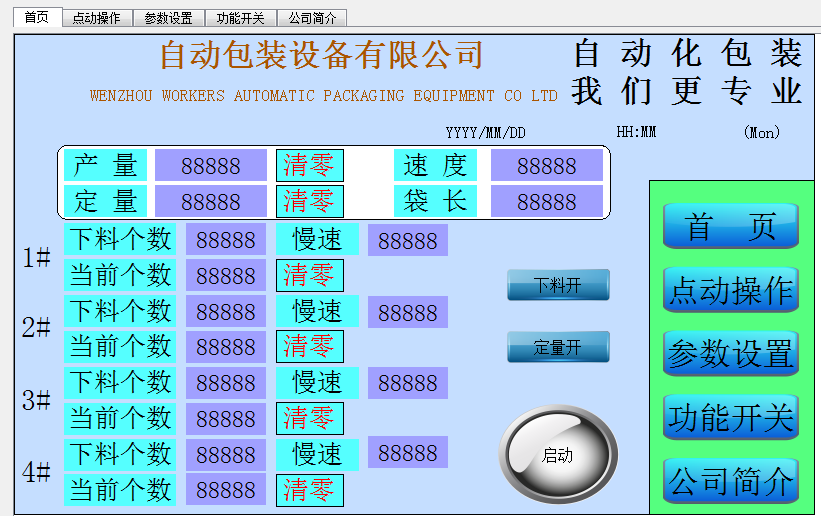Select 4# 当前个数 value field
The width and height of the screenshot is (821, 516).
tap(226, 490)
